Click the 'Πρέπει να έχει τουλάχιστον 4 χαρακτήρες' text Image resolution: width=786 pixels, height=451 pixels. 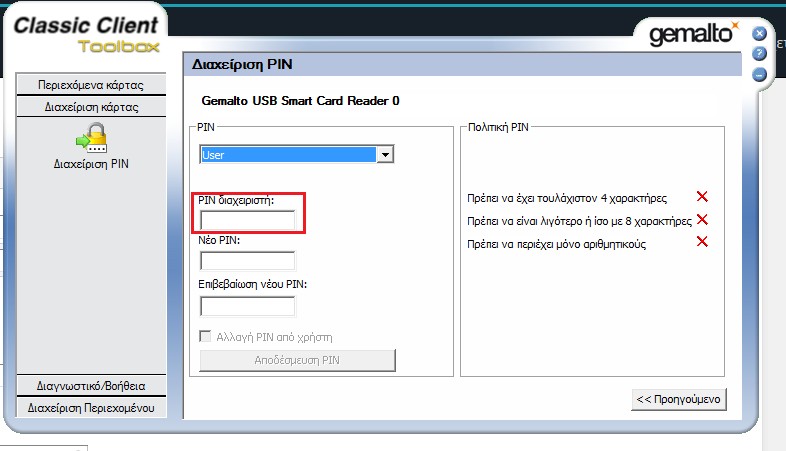567,198
